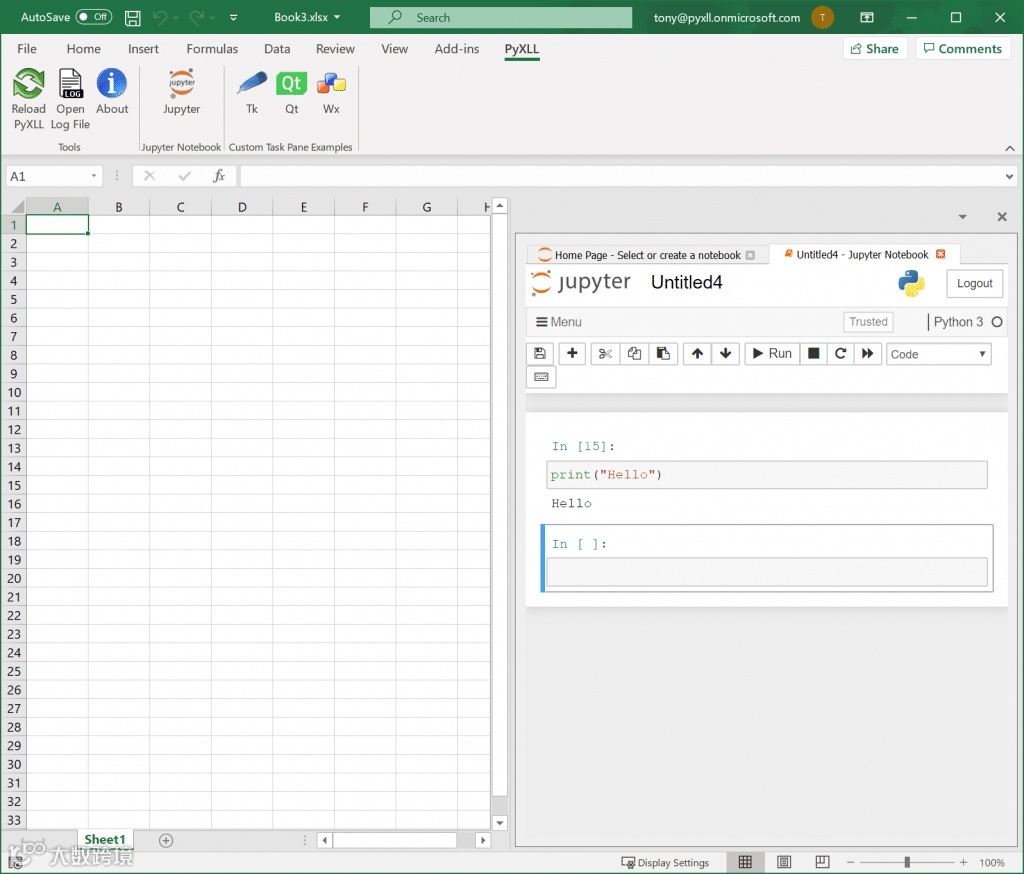
Task: Select the Sheet1 worksheet tab
Action: tap(104, 839)
